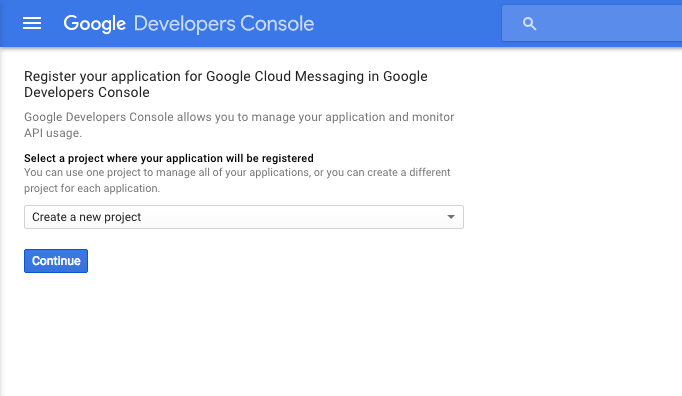682x396 pixels.
Task: Click the Google Developers Console logo
Action: [189, 23]
